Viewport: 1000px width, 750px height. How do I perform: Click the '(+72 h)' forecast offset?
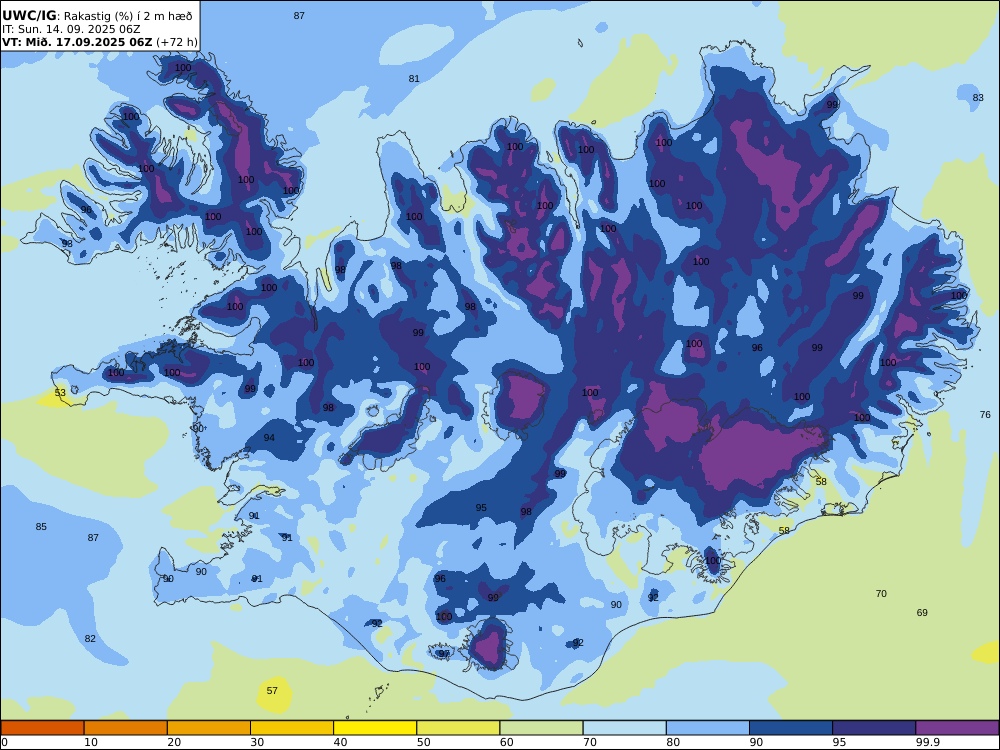(x=177, y=42)
